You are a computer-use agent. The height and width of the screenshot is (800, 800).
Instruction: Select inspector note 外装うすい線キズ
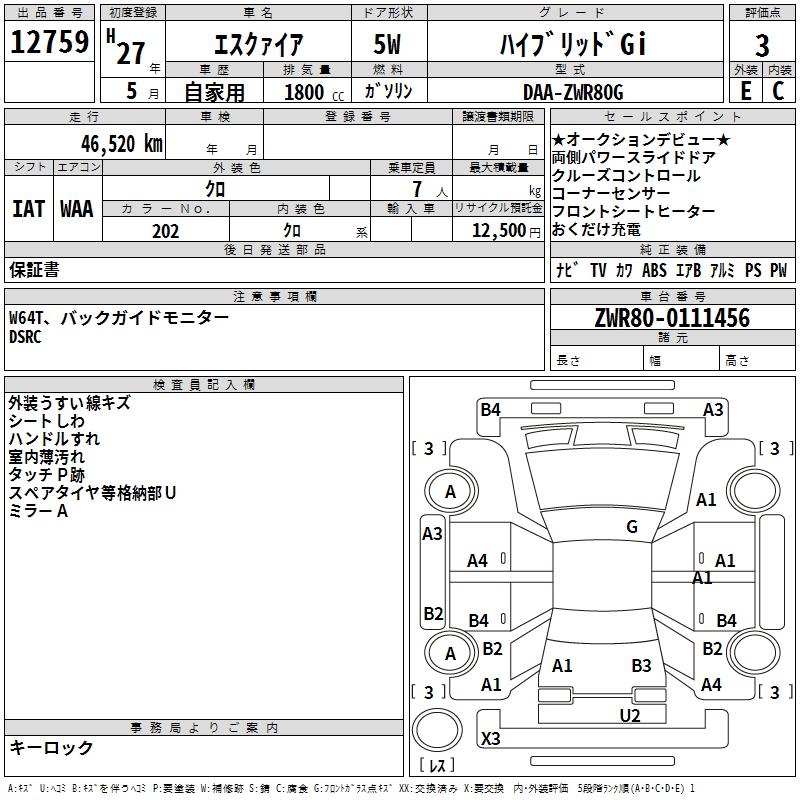(x=69, y=403)
